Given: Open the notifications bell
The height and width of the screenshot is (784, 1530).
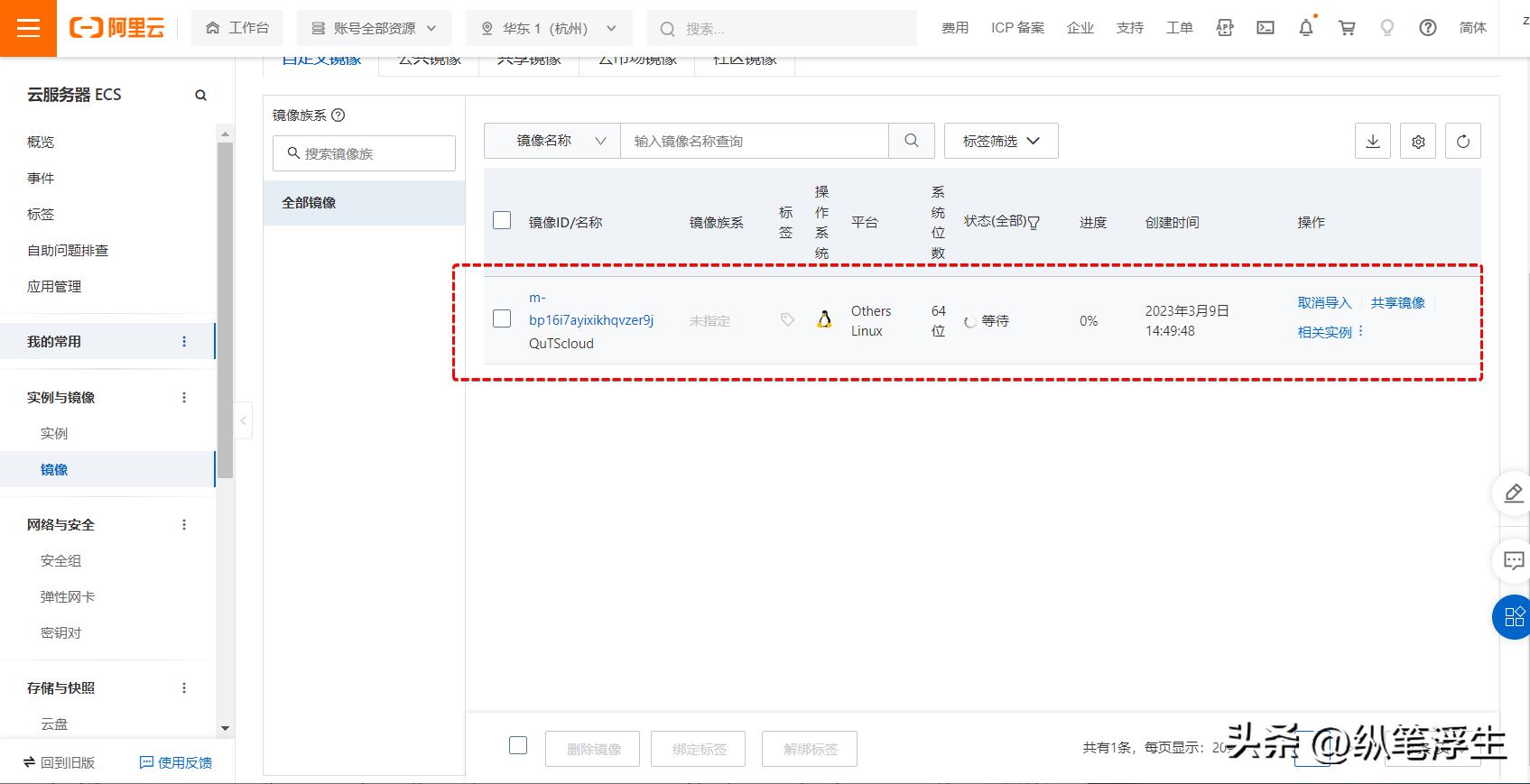Looking at the screenshot, I should [x=1306, y=28].
